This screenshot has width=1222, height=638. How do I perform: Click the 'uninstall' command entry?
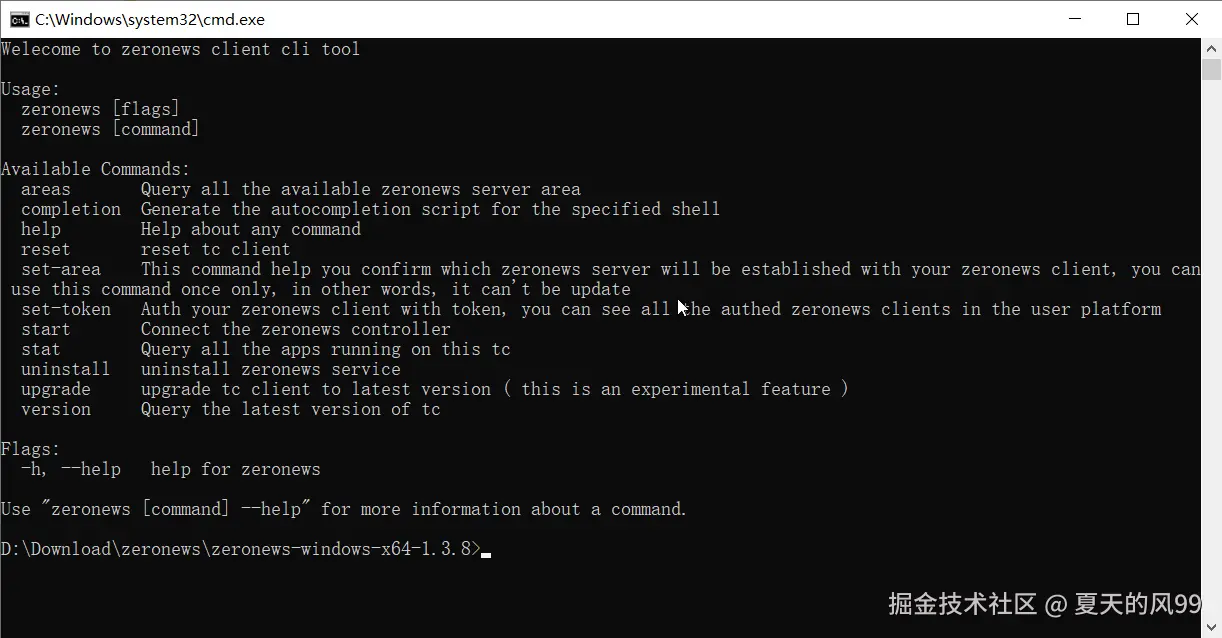[66, 369]
